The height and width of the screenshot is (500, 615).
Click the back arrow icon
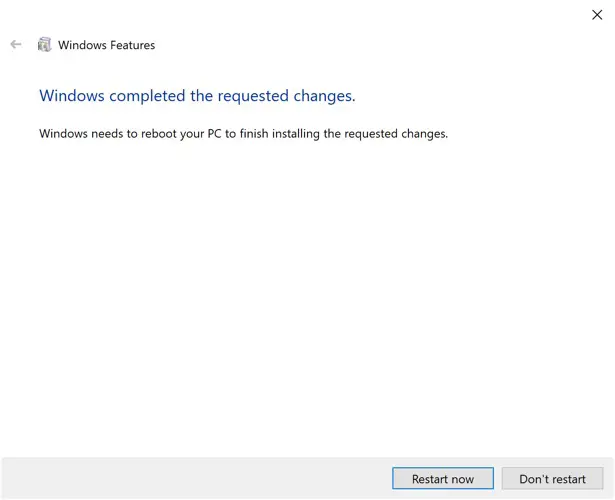[16, 45]
